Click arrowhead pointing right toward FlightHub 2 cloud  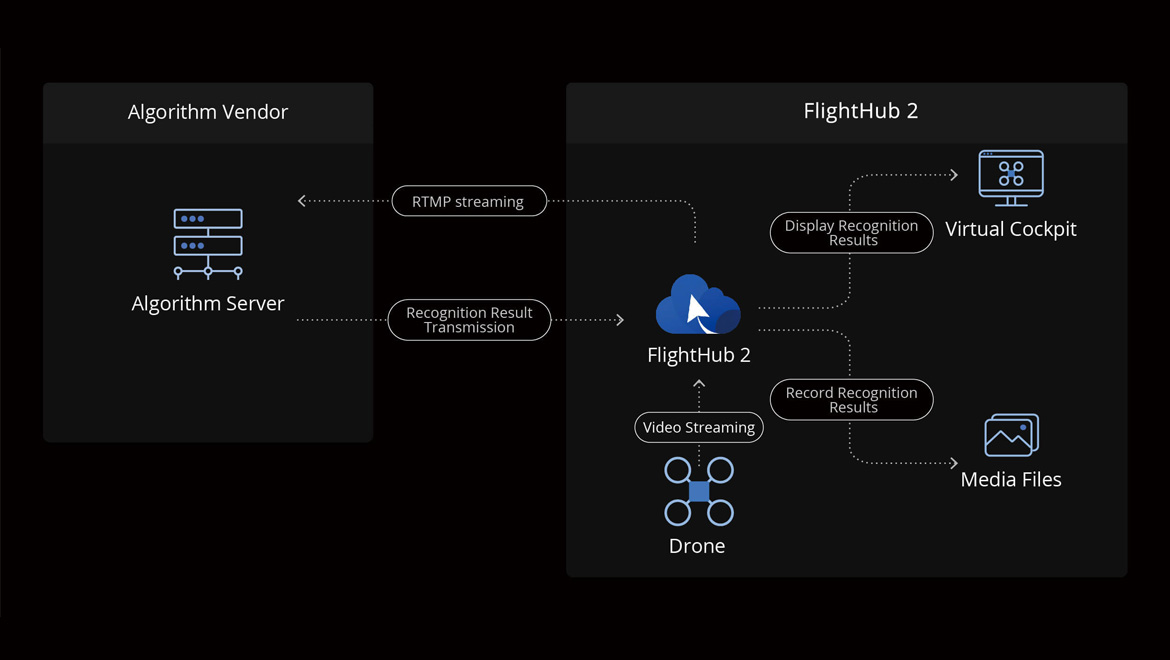(x=620, y=320)
